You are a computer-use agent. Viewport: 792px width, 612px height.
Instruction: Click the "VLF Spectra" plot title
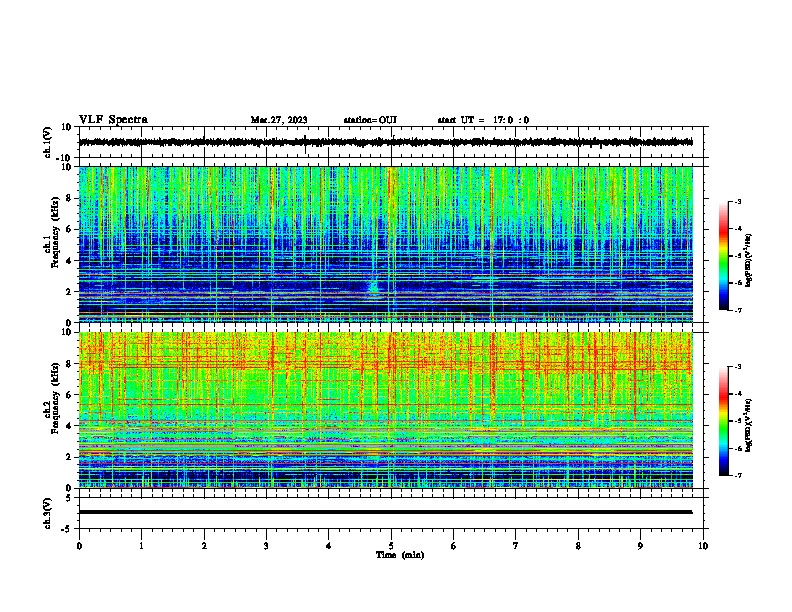tap(113, 120)
